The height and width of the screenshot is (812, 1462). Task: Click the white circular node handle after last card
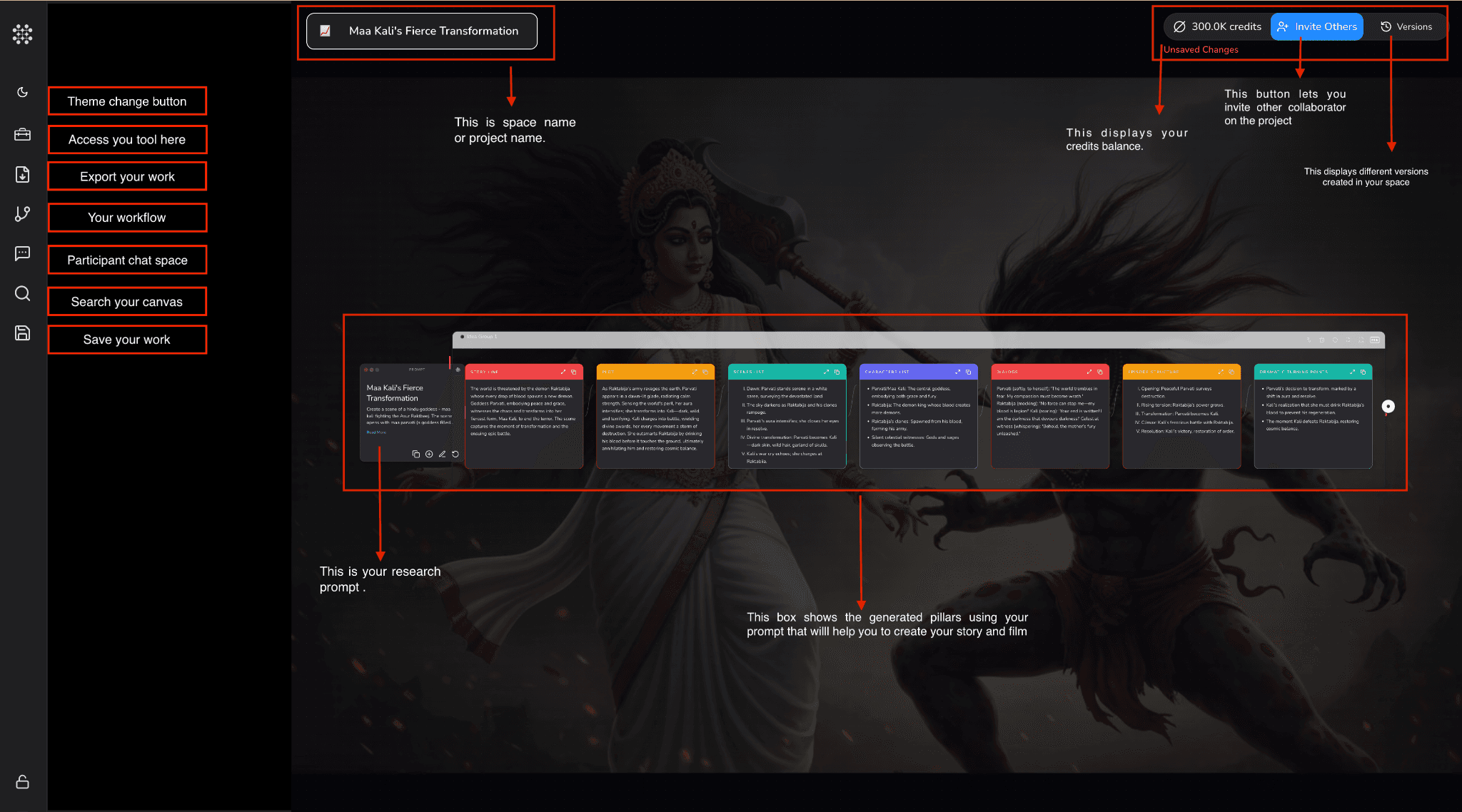pyautogui.click(x=1388, y=406)
